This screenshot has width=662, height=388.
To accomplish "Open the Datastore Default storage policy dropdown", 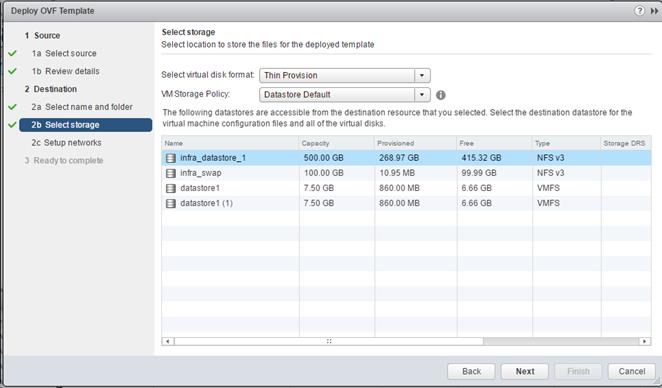I will (345, 95).
